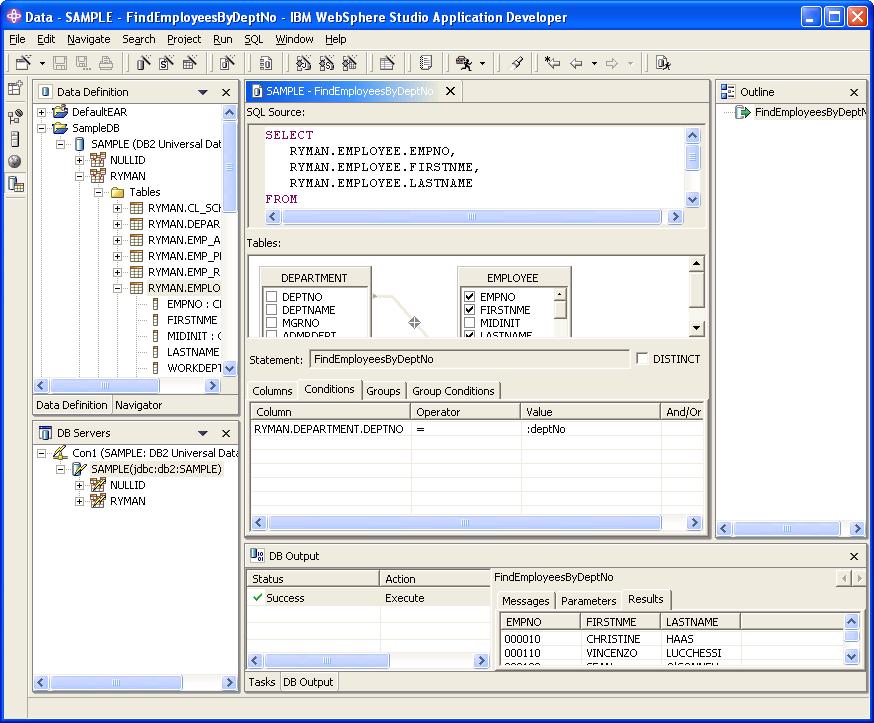Click the globe perspective icon in left bar
Viewport: 874px width, 723px height.
[x=15, y=161]
